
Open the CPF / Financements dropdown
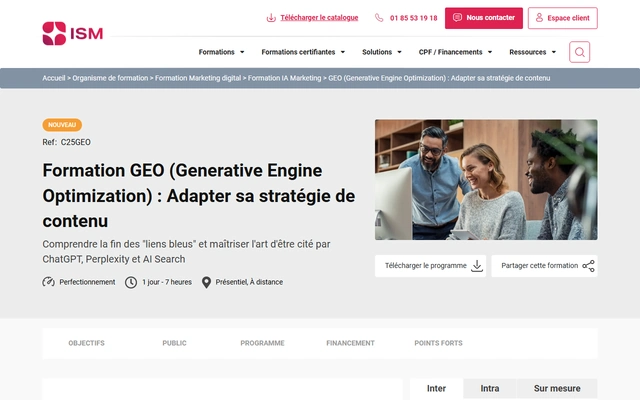[x=456, y=52]
